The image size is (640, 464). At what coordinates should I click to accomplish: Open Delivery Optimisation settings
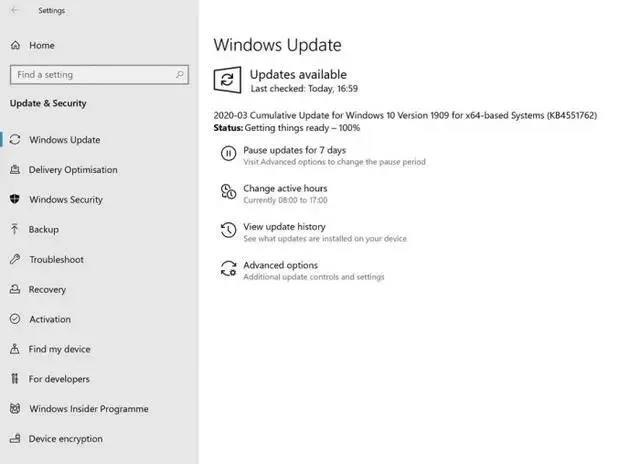click(73, 169)
